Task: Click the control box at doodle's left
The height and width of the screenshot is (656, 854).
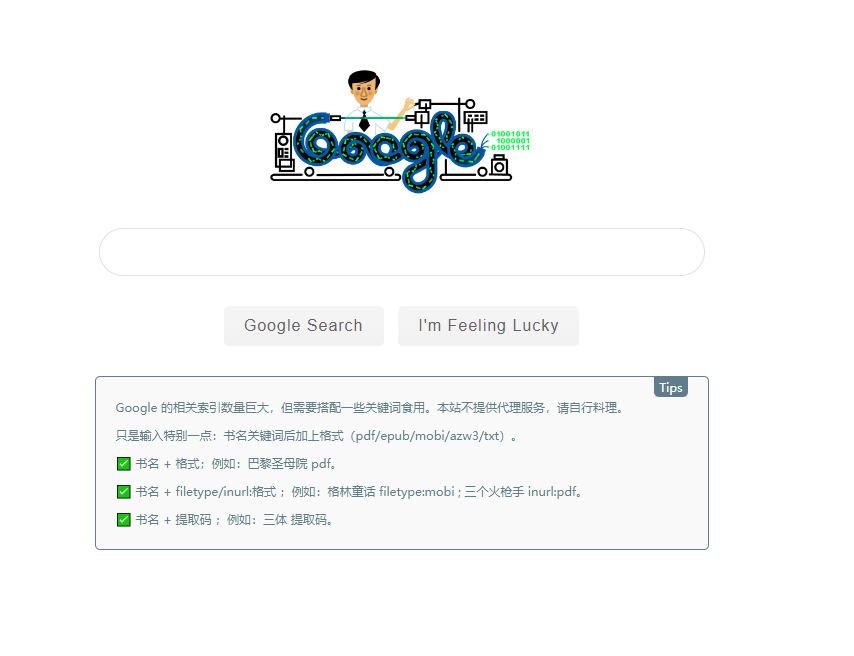Action: (x=283, y=151)
